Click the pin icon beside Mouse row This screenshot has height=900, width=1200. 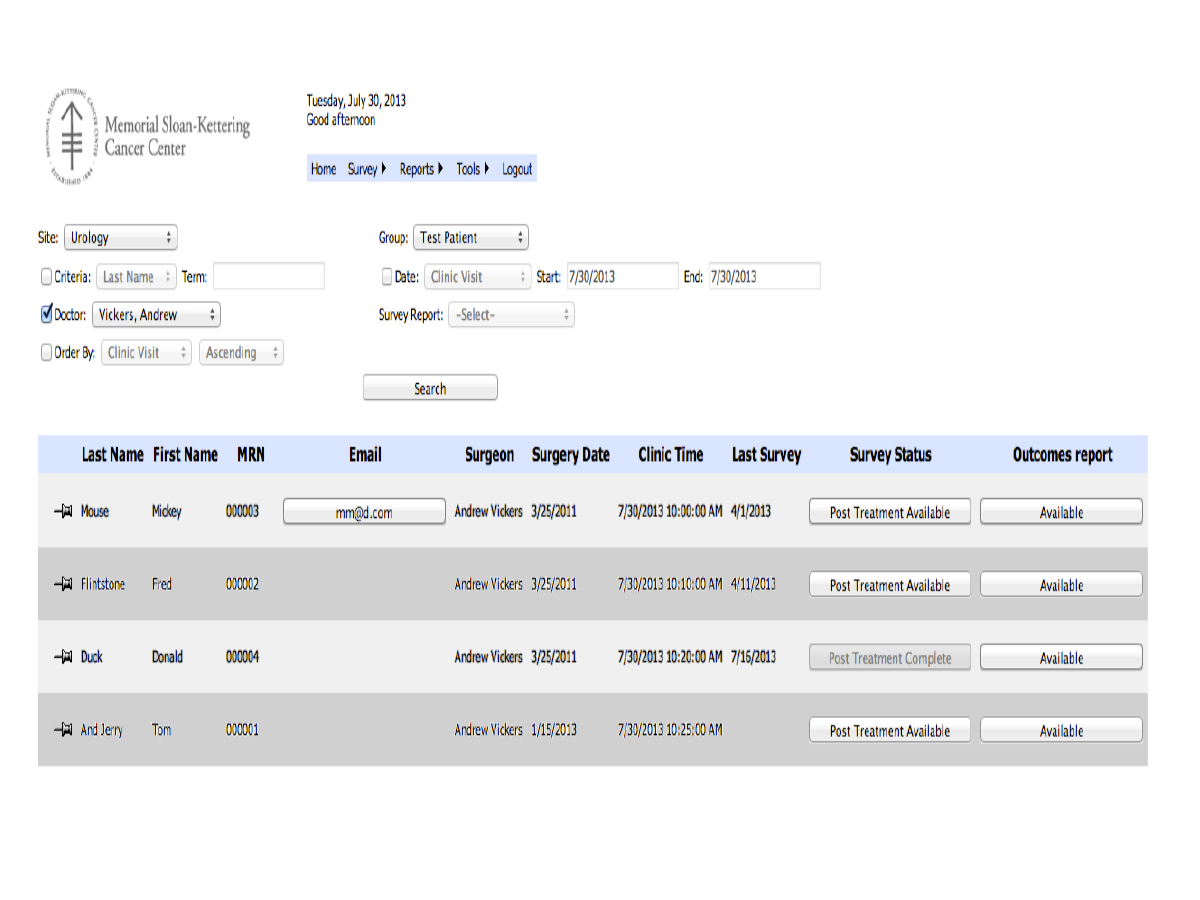pyautogui.click(x=62, y=512)
